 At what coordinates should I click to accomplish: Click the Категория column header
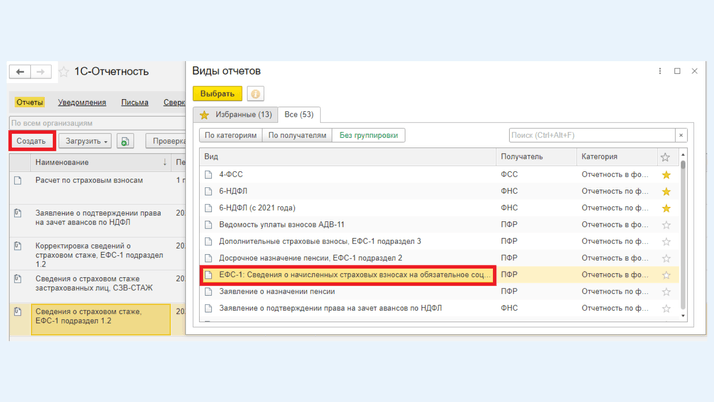[617, 157]
